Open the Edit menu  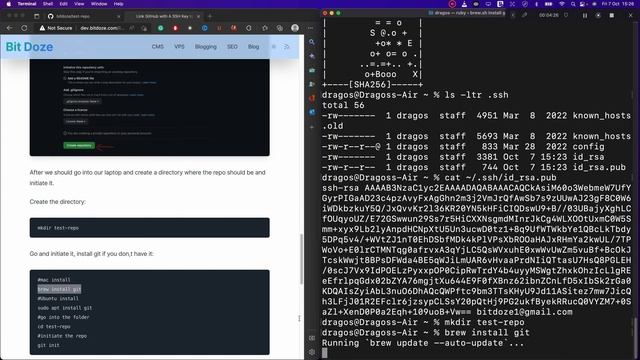64,4
